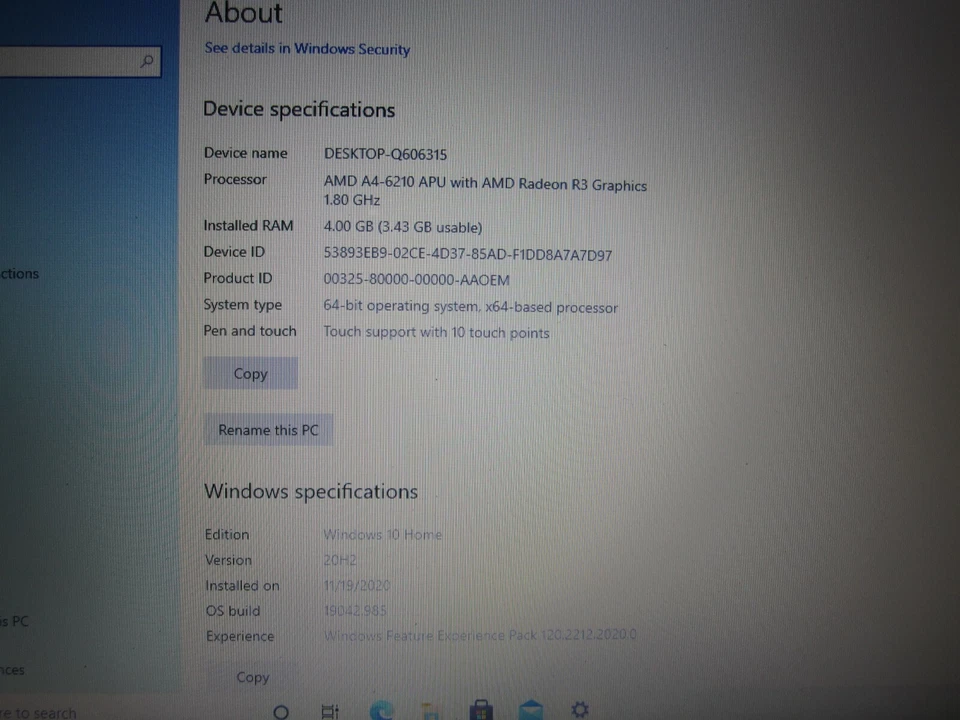Click Touch support with 10 touch points
Screen dimensions: 960x720
point(436,332)
